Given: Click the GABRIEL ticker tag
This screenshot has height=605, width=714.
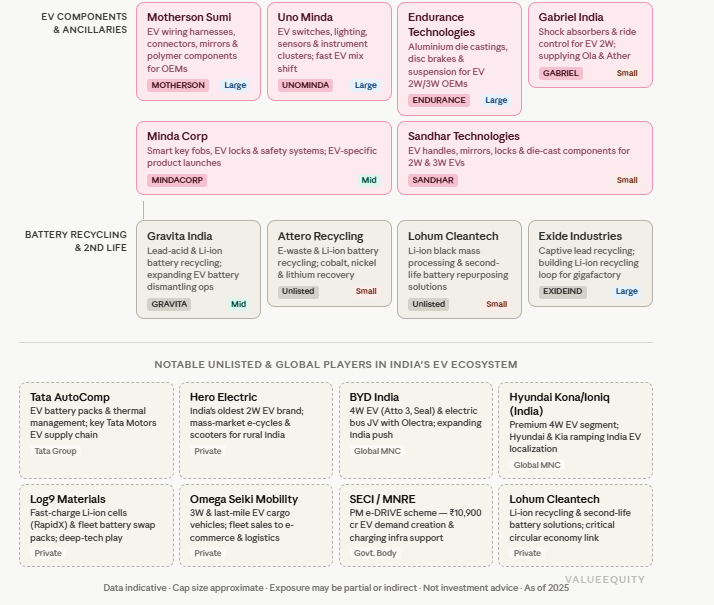Looking at the screenshot, I should click(561, 73).
